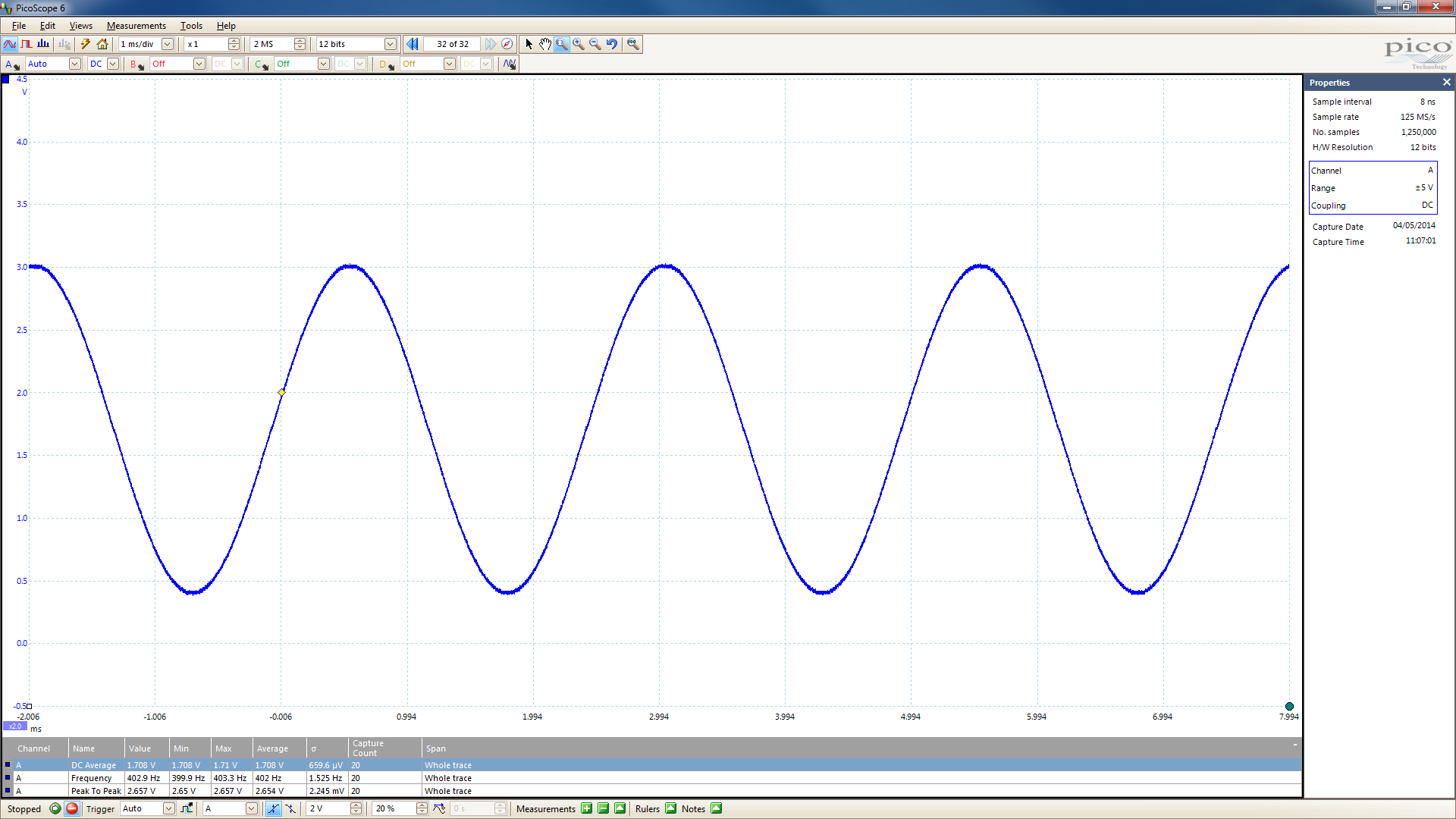Click the teal time axis scroll handle

tap(1289, 706)
